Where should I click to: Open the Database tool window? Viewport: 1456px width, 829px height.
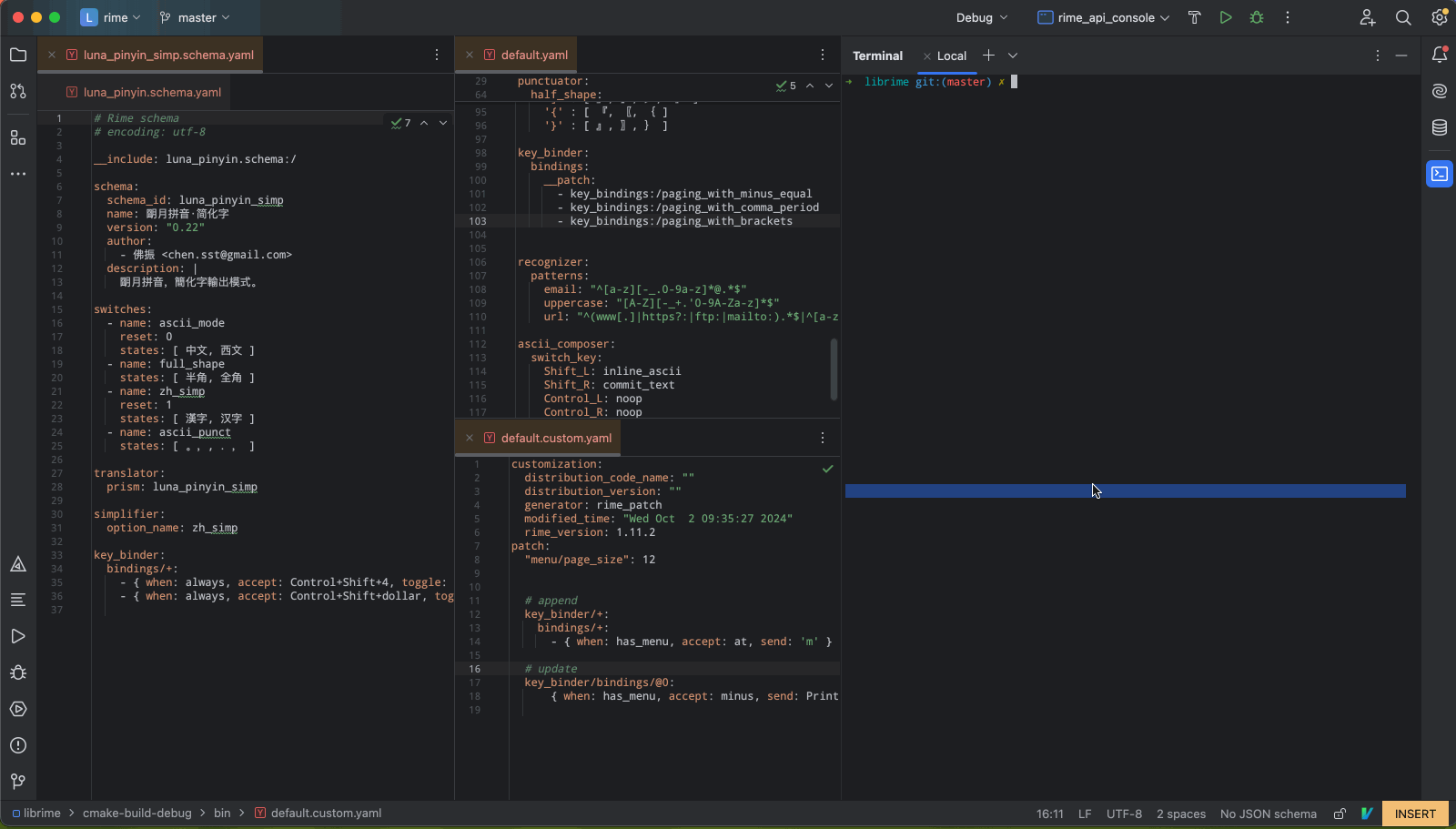click(x=1440, y=127)
